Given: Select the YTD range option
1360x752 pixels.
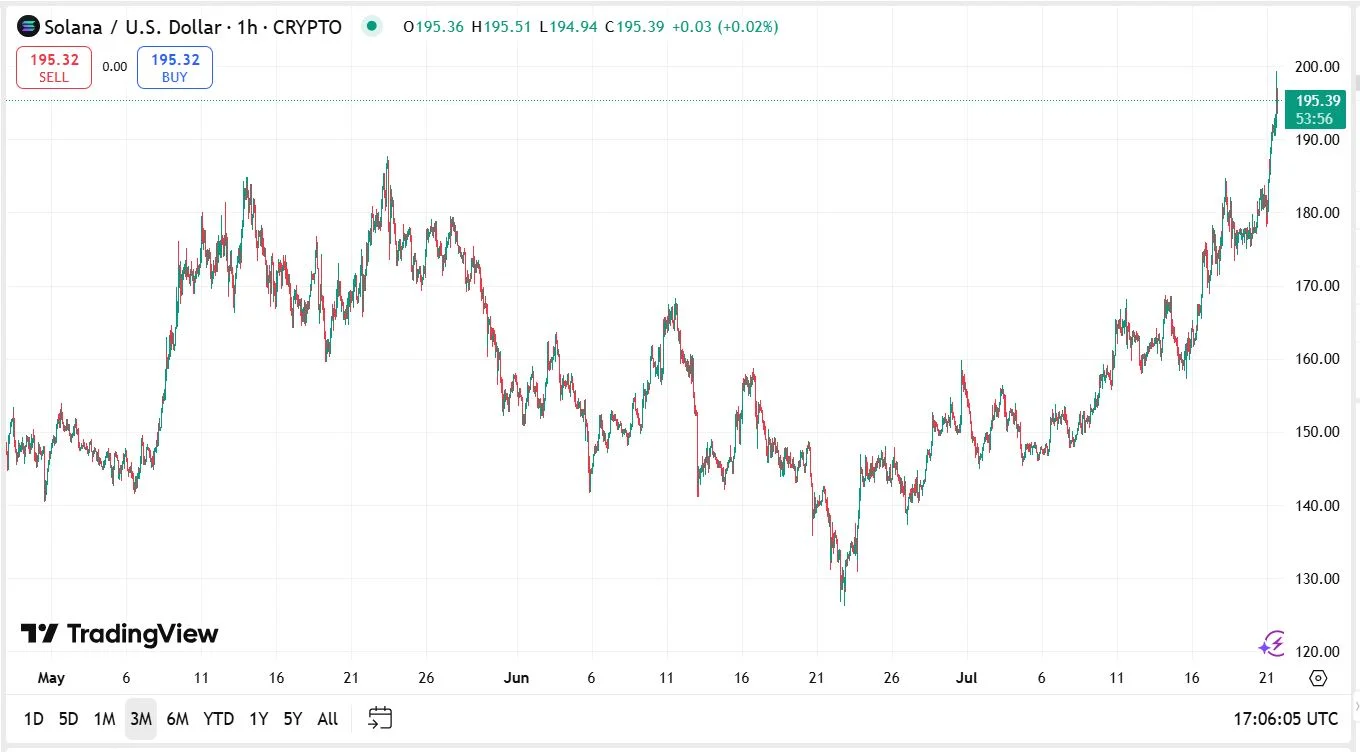Looking at the screenshot, I should click(218, 719).
